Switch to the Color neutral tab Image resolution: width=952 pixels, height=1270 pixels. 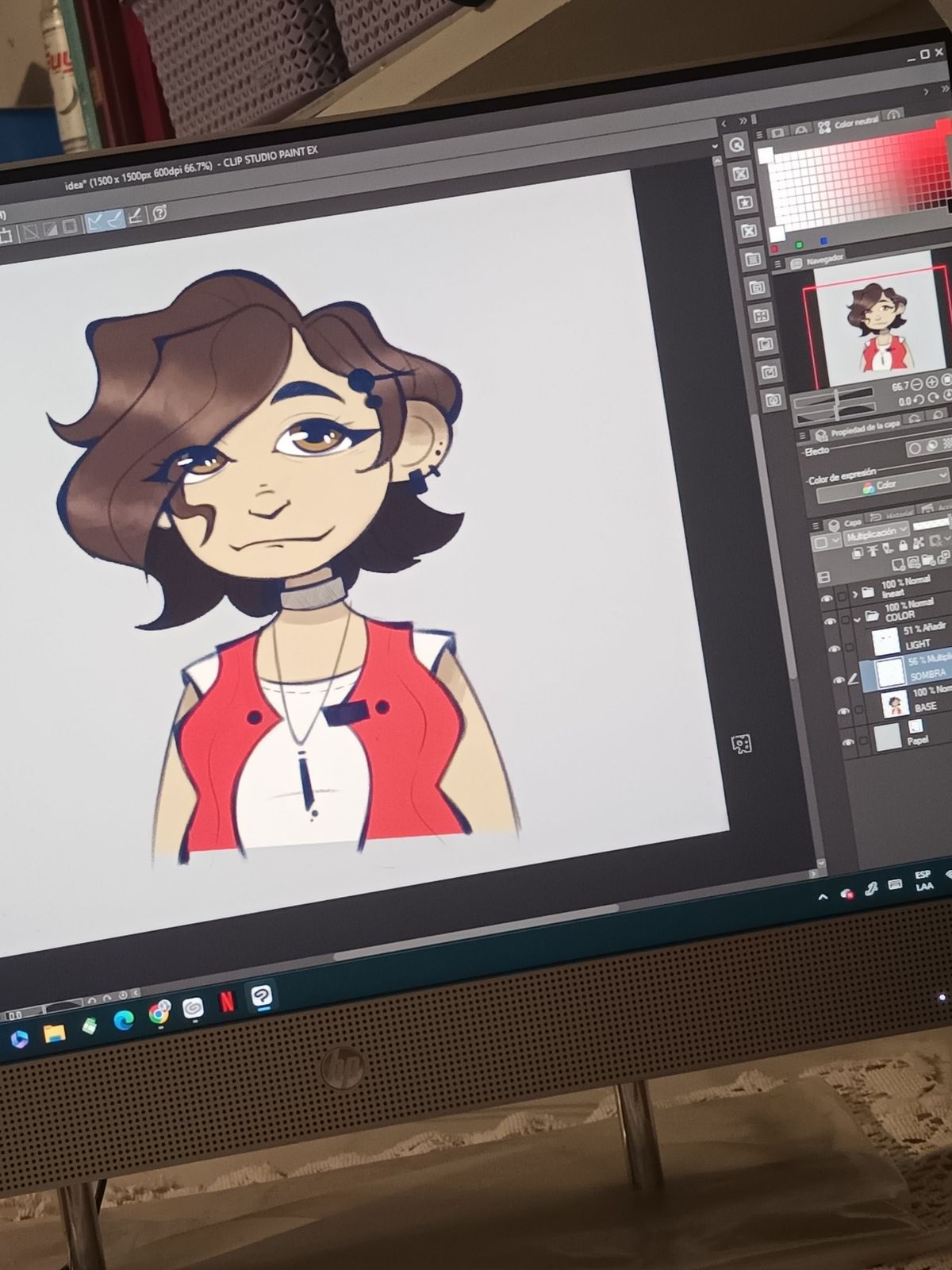coord(850,124)
